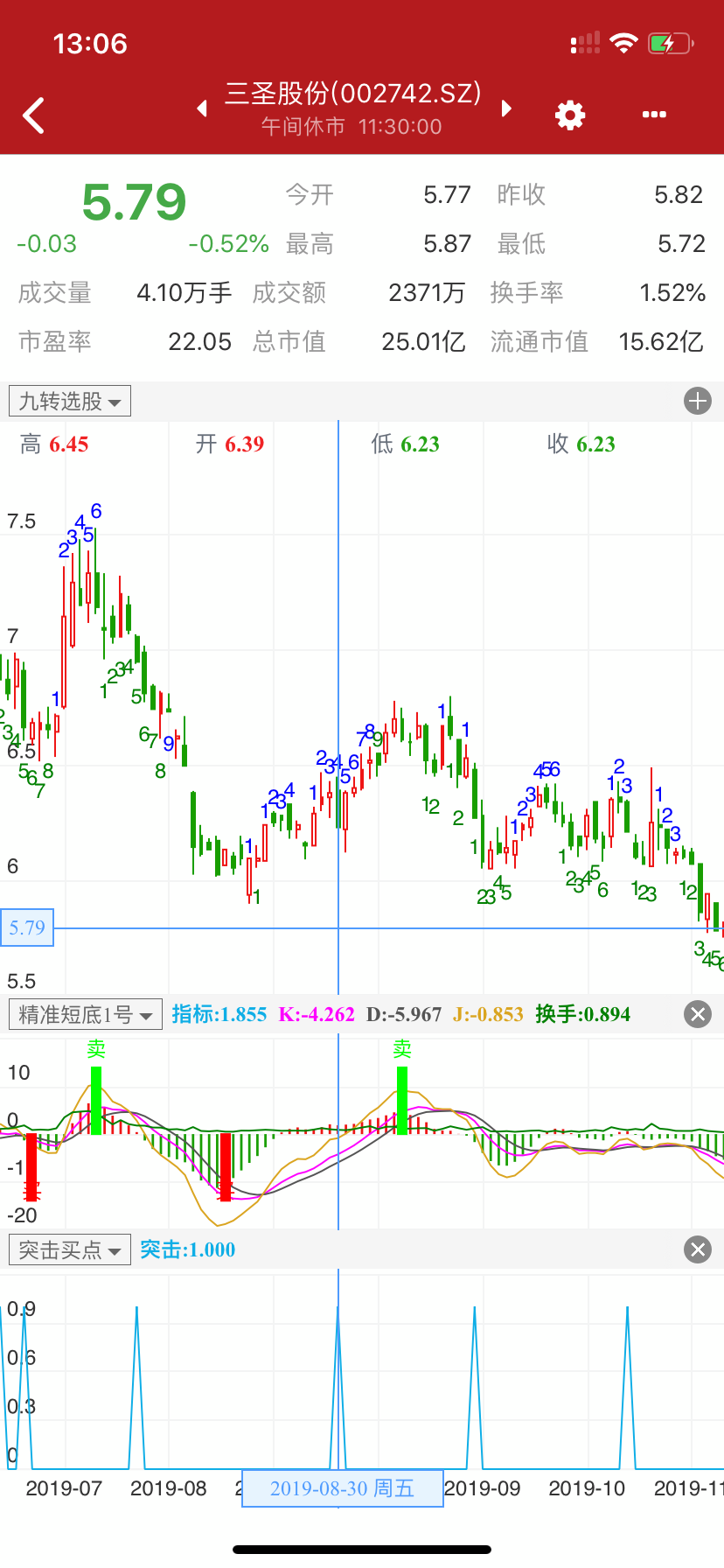724x1568 pixels.
Task: Add indicator with plus circle icon
Action: pyautogui.click(x=697, y=402)
